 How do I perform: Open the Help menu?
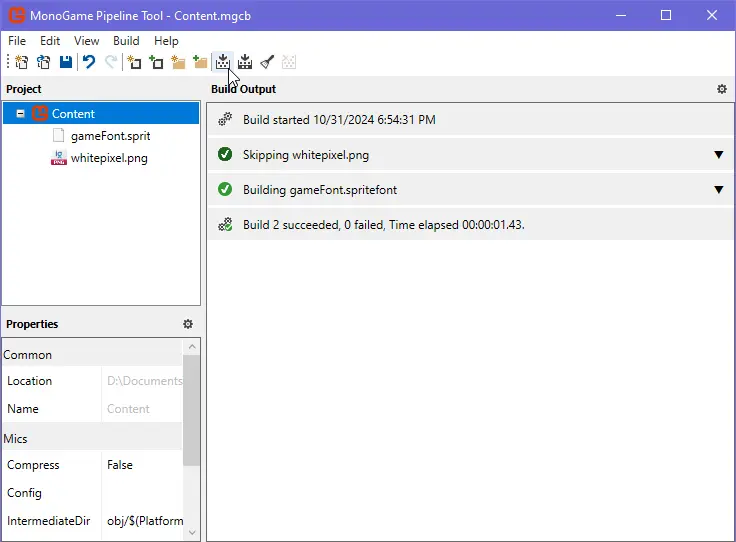[x=166, y=41]
